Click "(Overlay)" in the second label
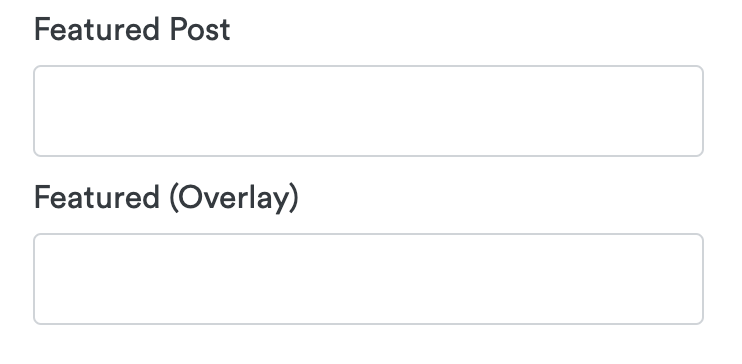This screenshot has width=742, height=364. tap(234, 198)
